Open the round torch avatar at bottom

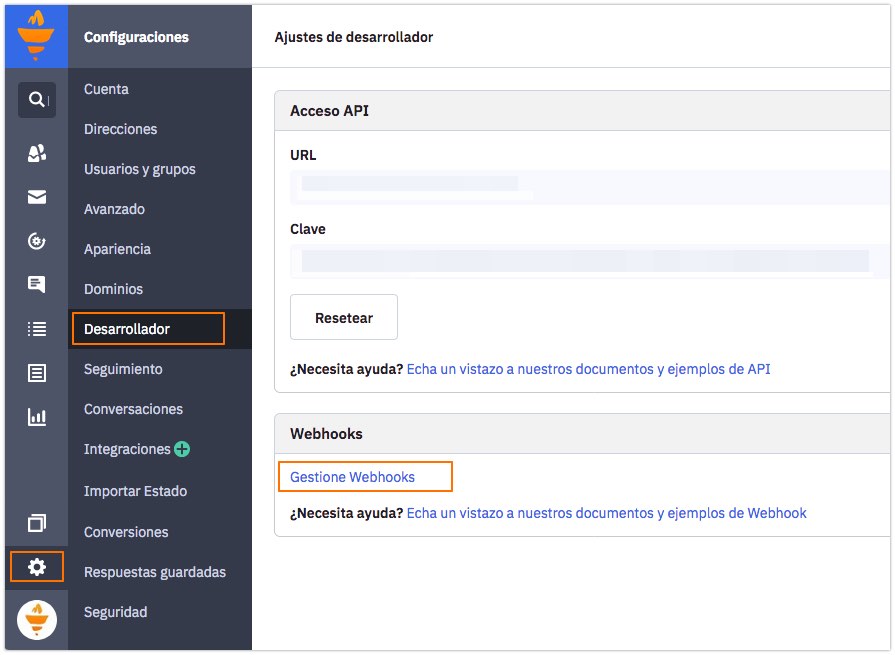37,621
